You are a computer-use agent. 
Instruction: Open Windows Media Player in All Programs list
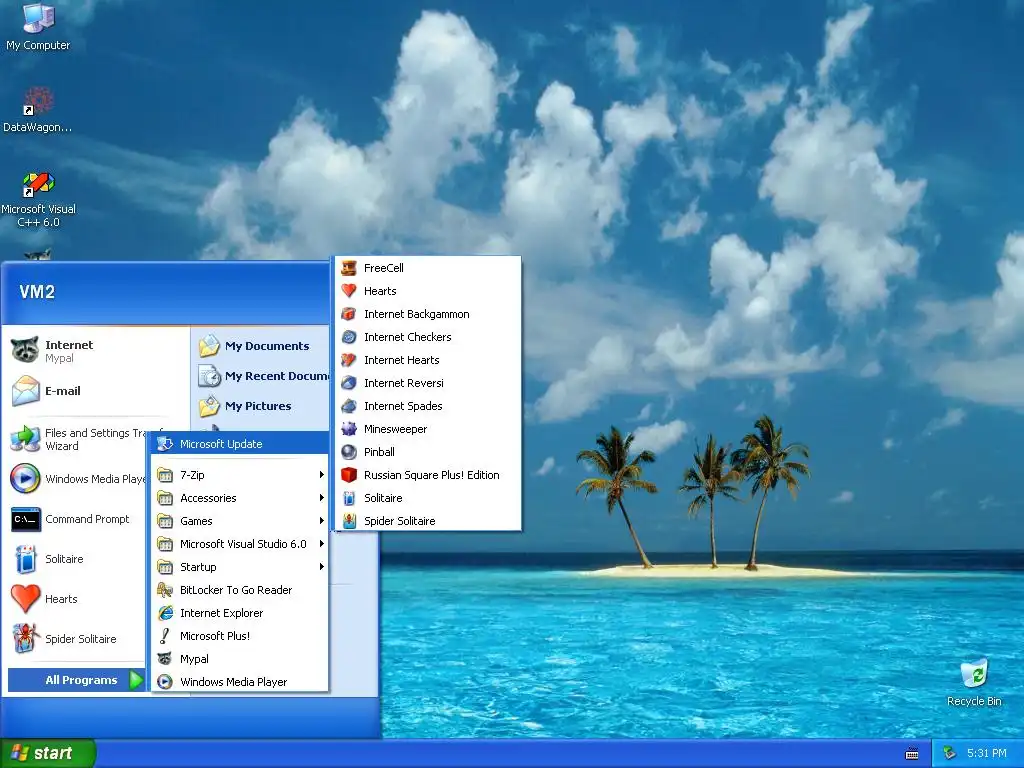point(240,682)
